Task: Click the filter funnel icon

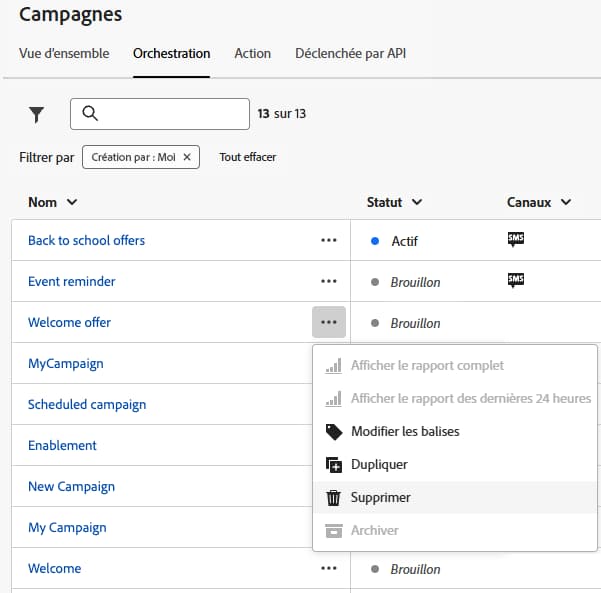Action: [37, 114]
